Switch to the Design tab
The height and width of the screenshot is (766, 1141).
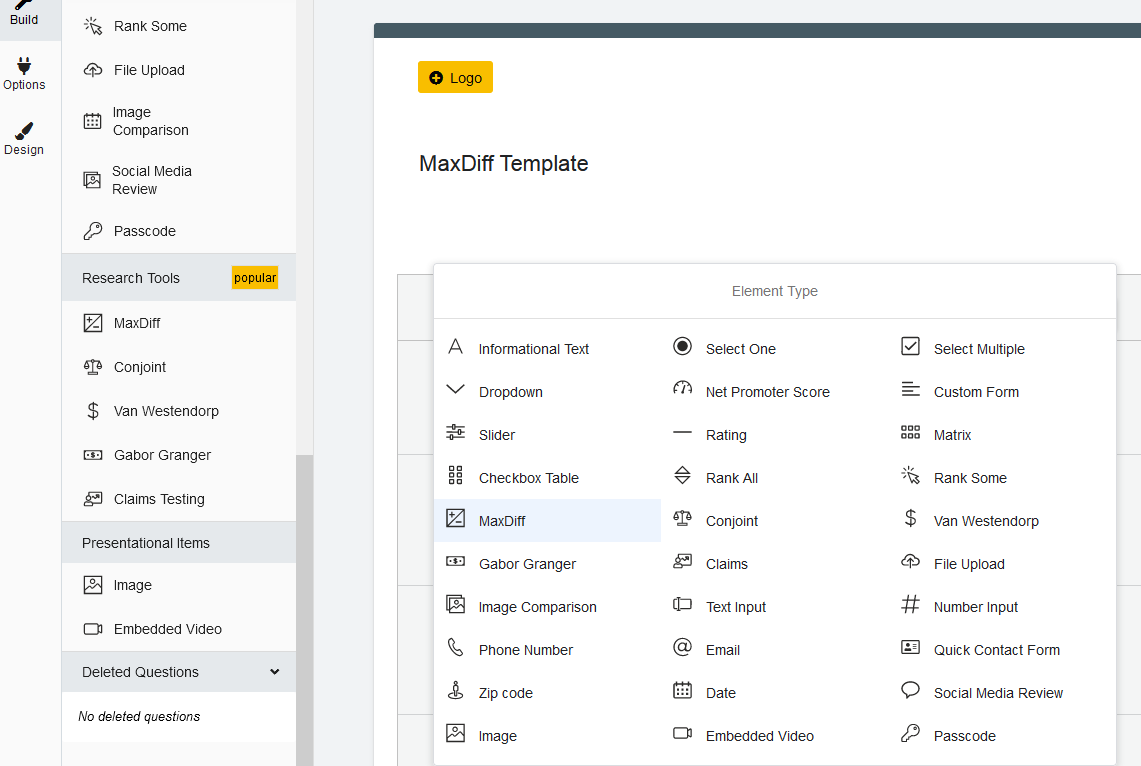coord(24,138)
